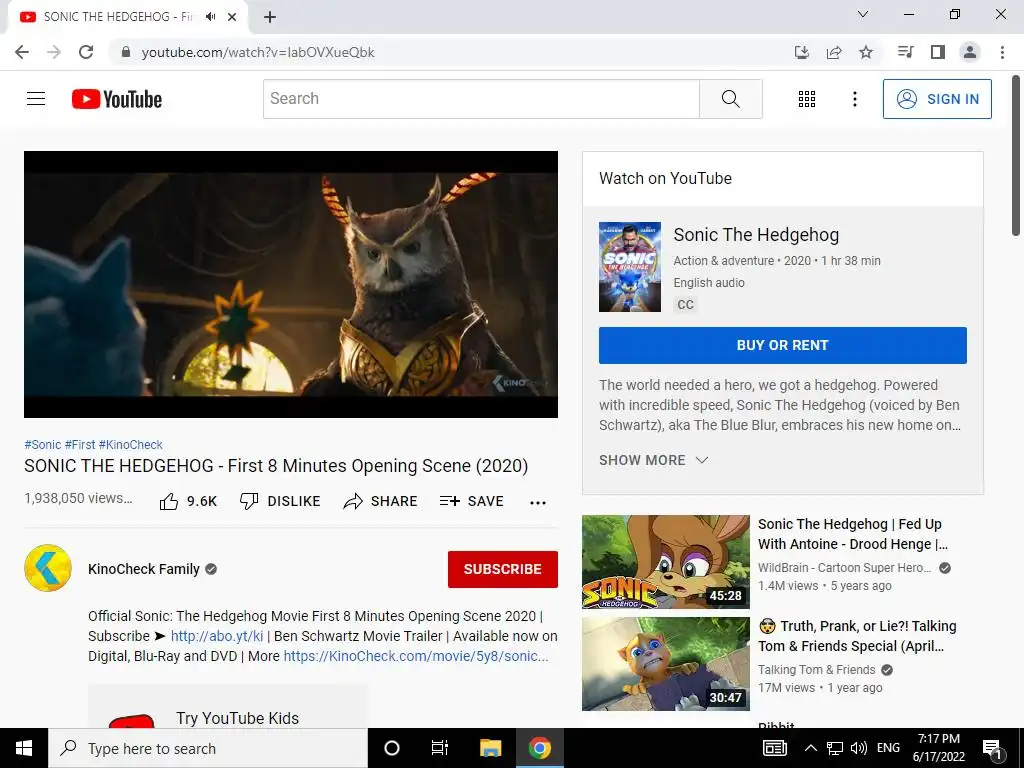Dislike the Sonic video
This screenshot has width=1024, height=768.
click(x=280, y=501)
